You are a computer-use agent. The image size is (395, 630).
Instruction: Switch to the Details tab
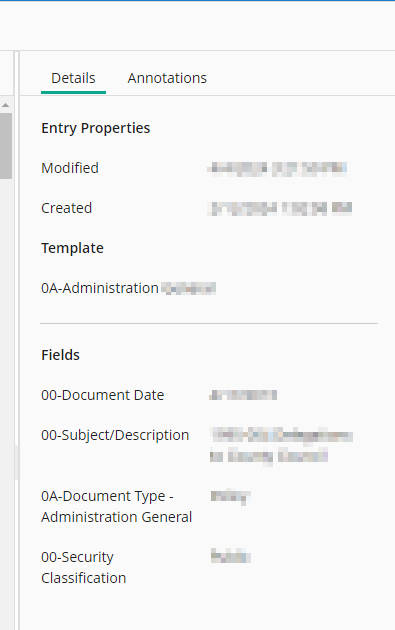pos(73,78)
